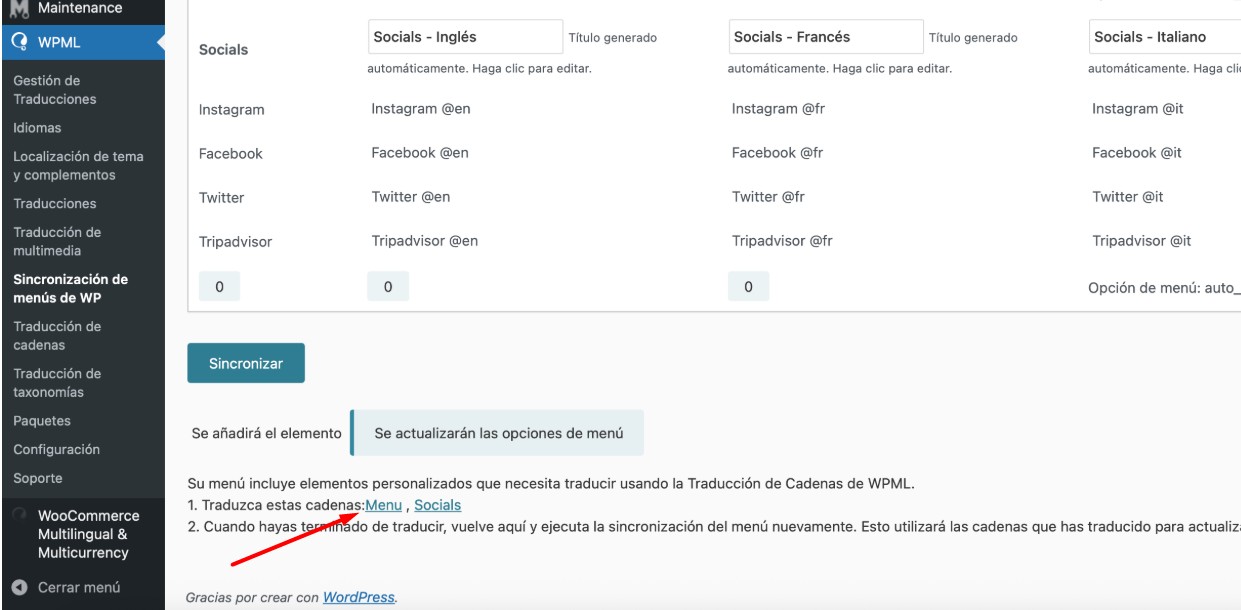Click the Instagram label in first column

[x=232, y=110]
